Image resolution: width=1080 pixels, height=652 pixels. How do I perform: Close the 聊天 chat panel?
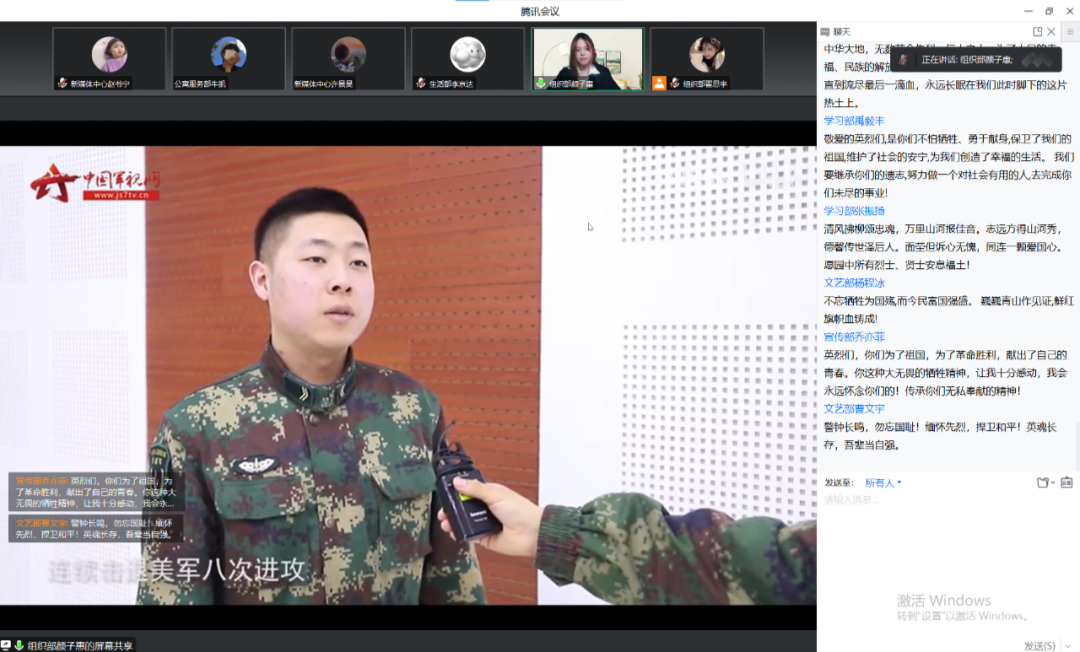click(1051, 32)
